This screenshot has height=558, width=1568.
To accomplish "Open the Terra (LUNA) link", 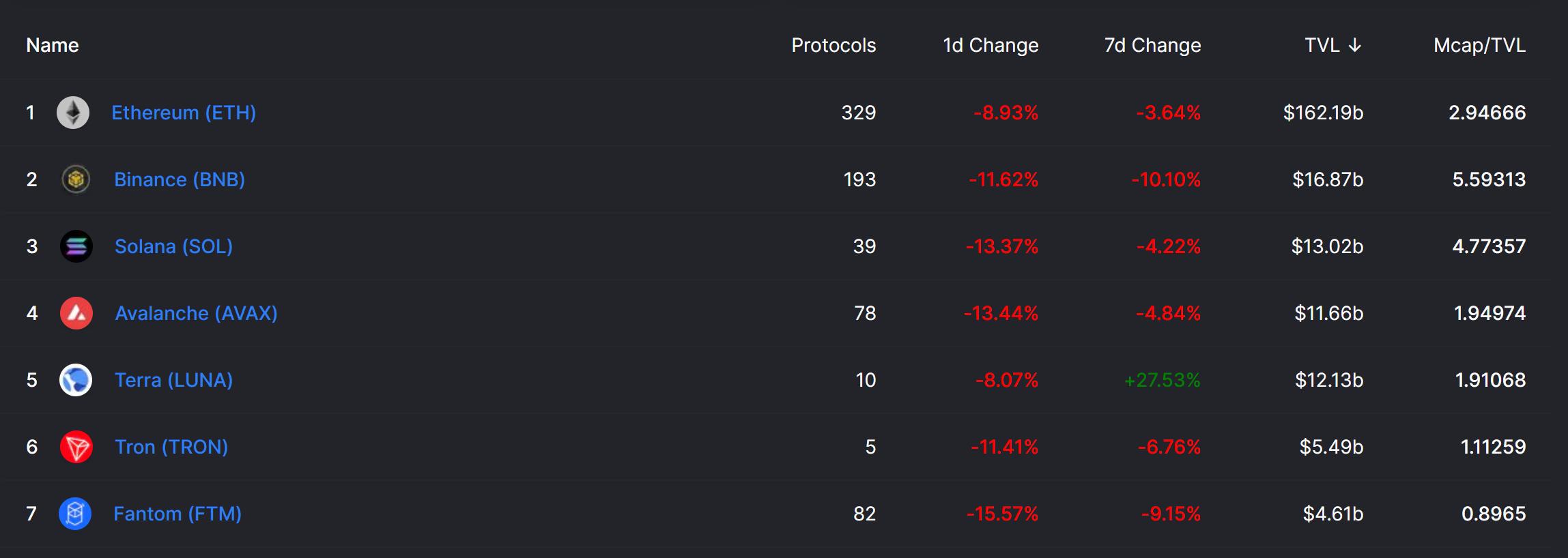I will coord(173,380).
